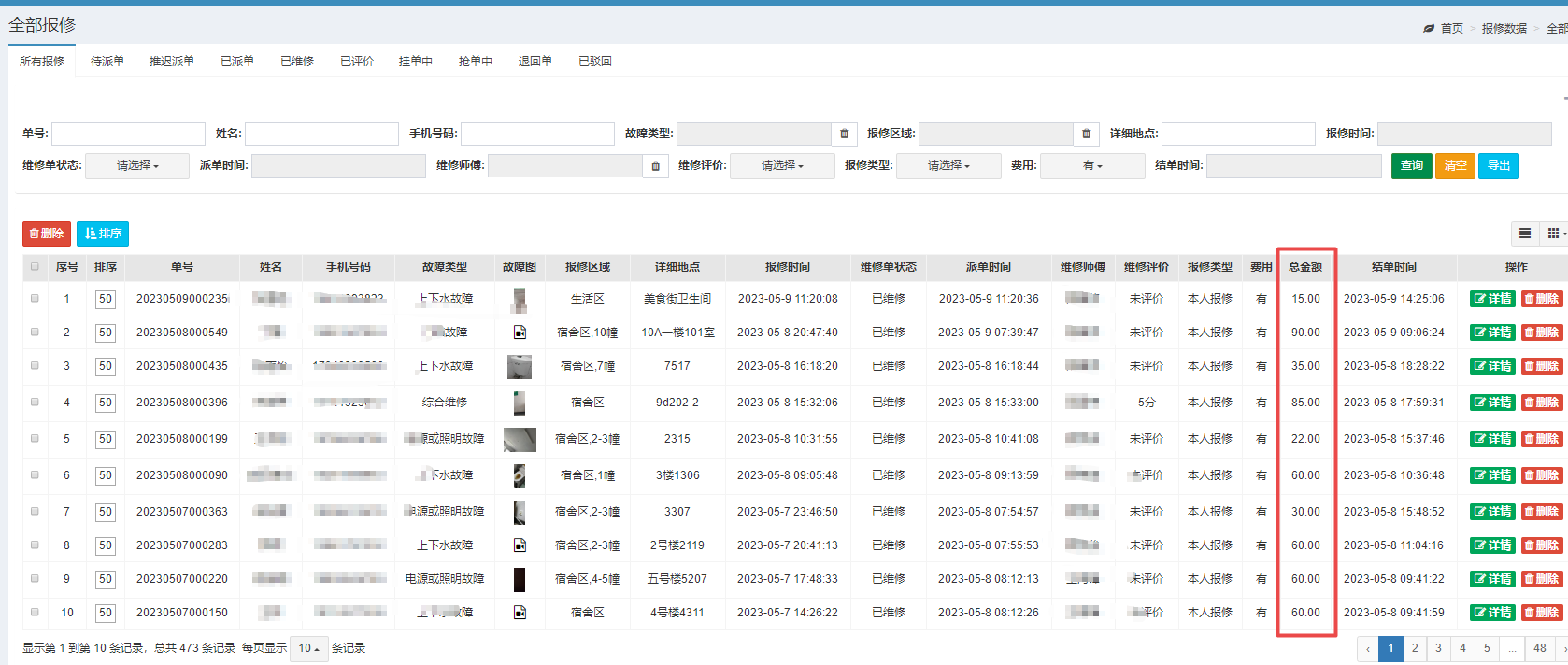Switch to the 挂单中 tab
Image resolution: width=1568 pixels, height=665 pixels.
click(416, 61)
